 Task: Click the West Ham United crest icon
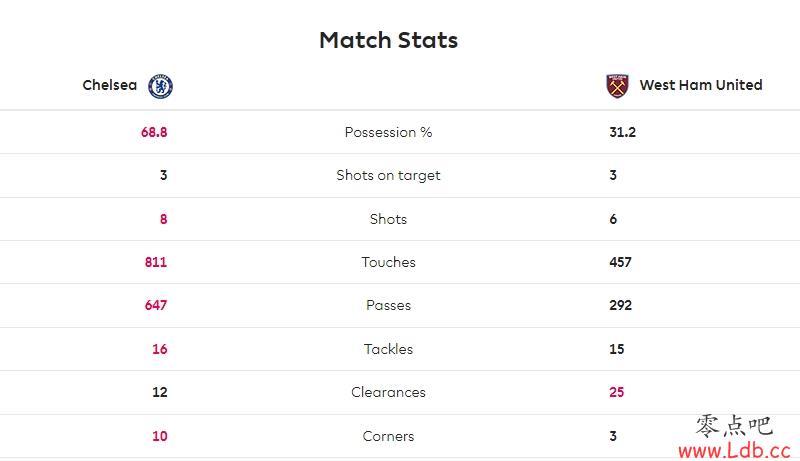pos(617,86)
